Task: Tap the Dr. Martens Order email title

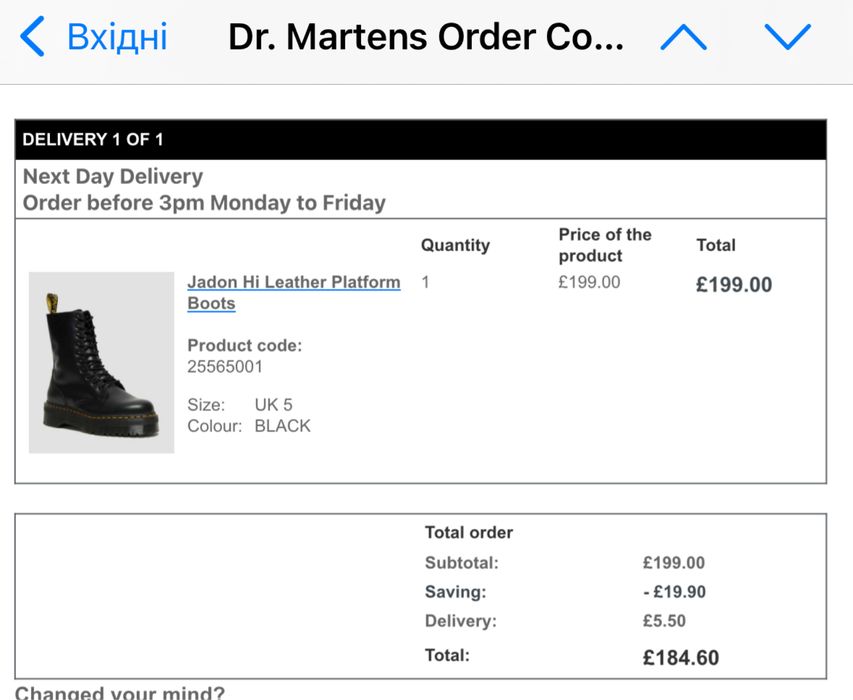Action: coord(425,38)
